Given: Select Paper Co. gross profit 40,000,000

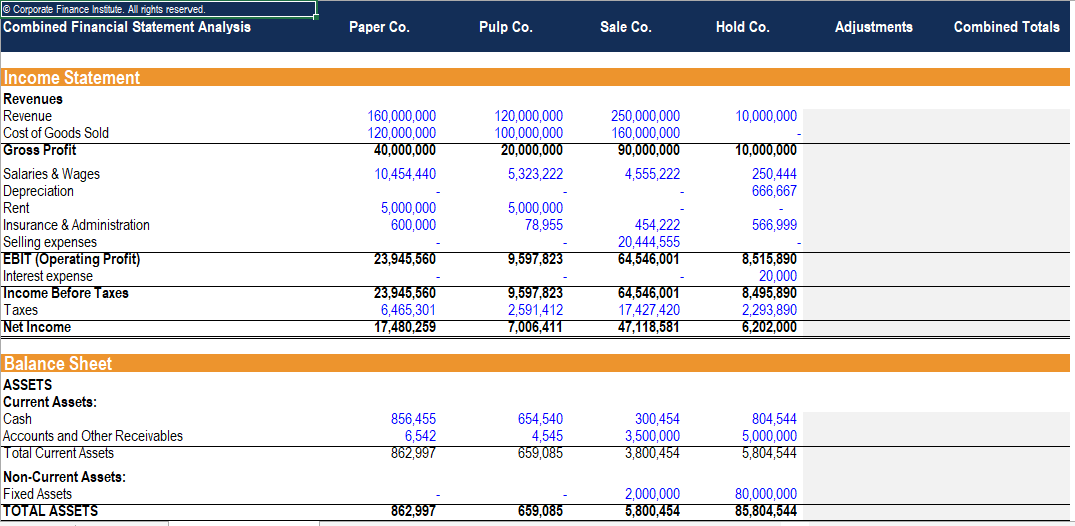Looking at the screenshot, I should tap(405, 150).
